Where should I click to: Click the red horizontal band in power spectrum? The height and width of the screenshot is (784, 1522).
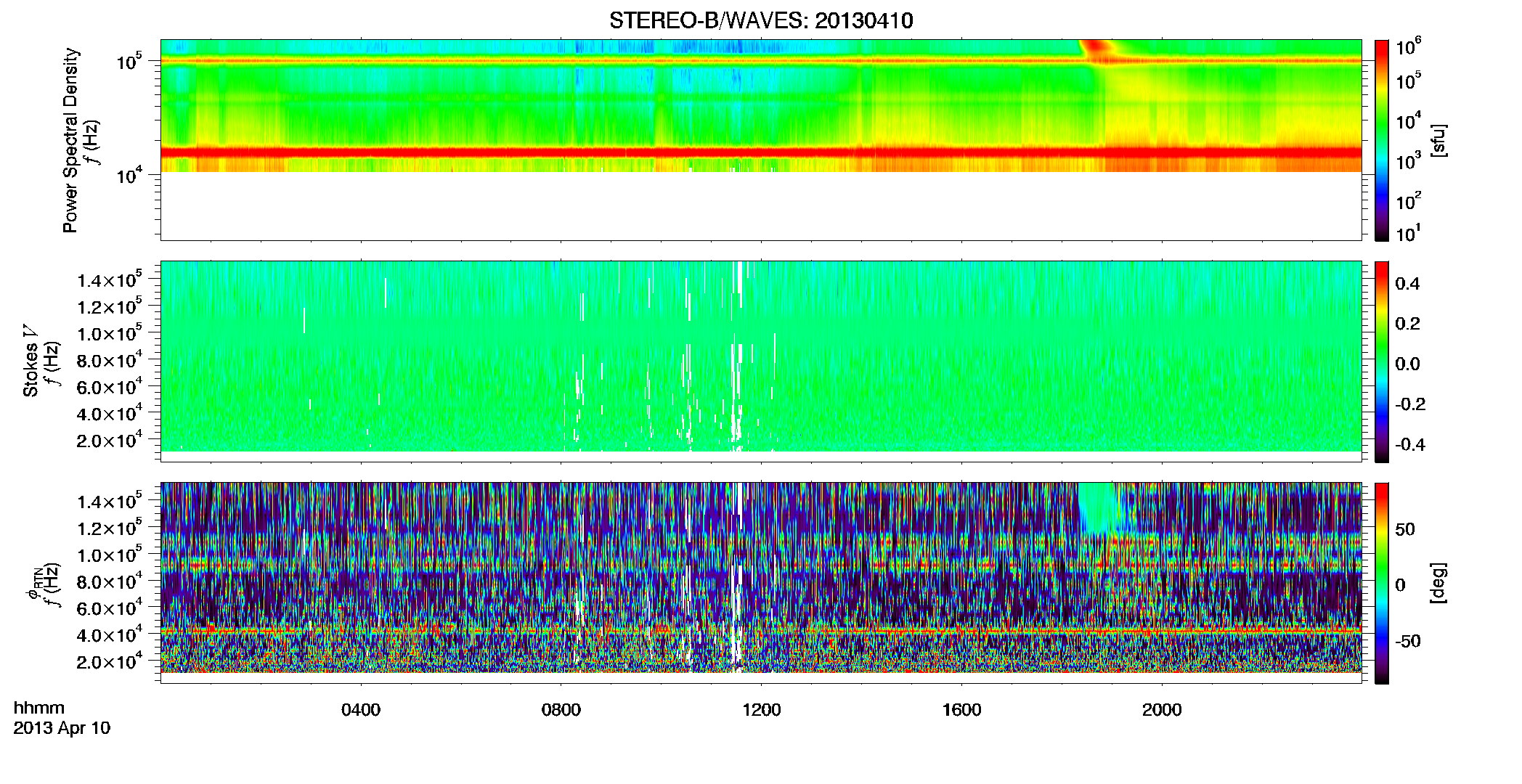point(760,152)
